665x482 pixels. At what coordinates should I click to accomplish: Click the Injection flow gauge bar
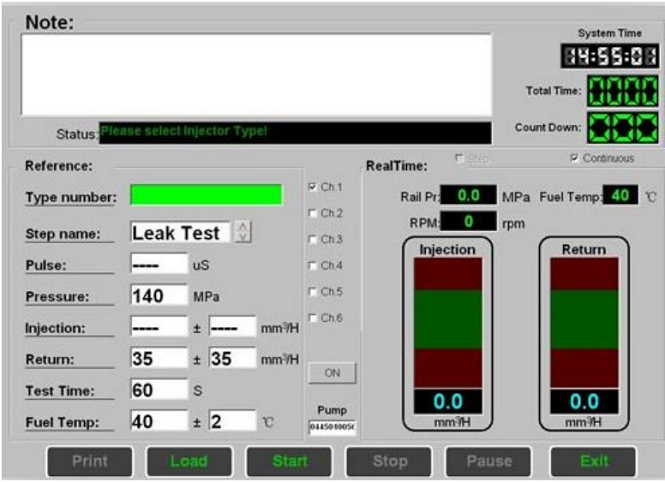[447, 322]
